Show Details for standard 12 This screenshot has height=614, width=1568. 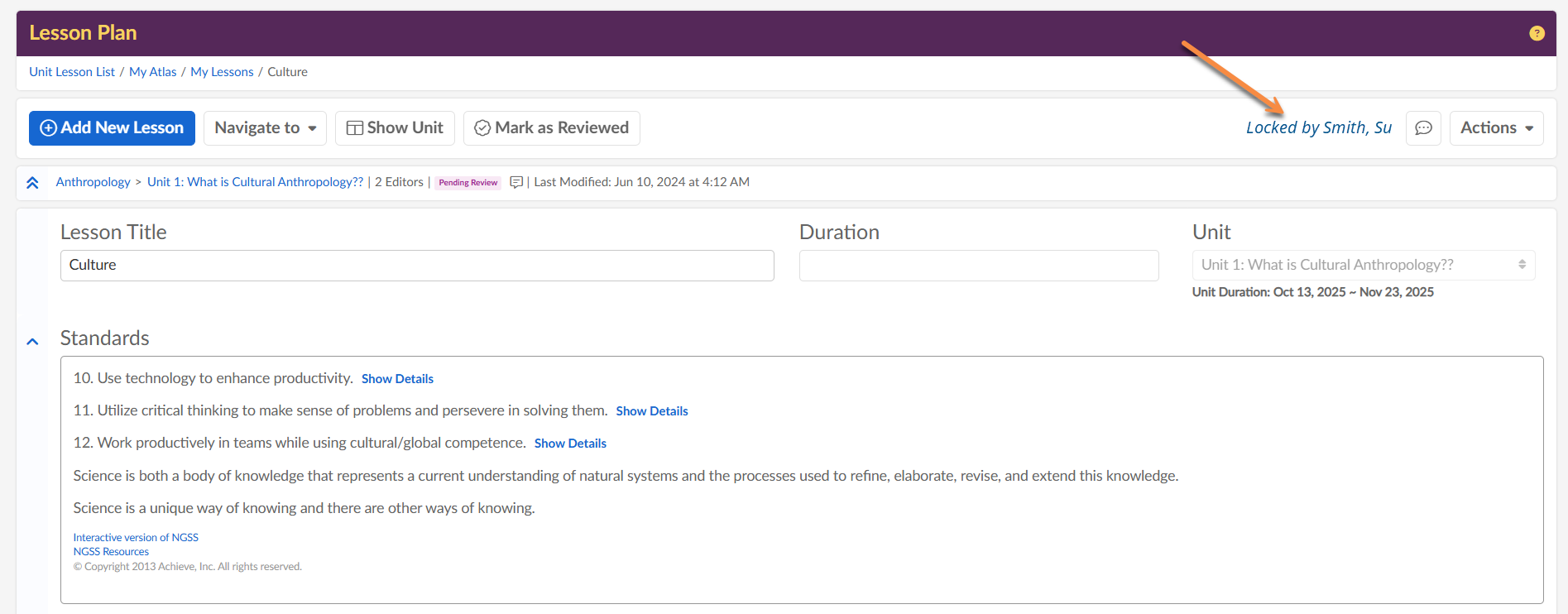click(570, 444)
